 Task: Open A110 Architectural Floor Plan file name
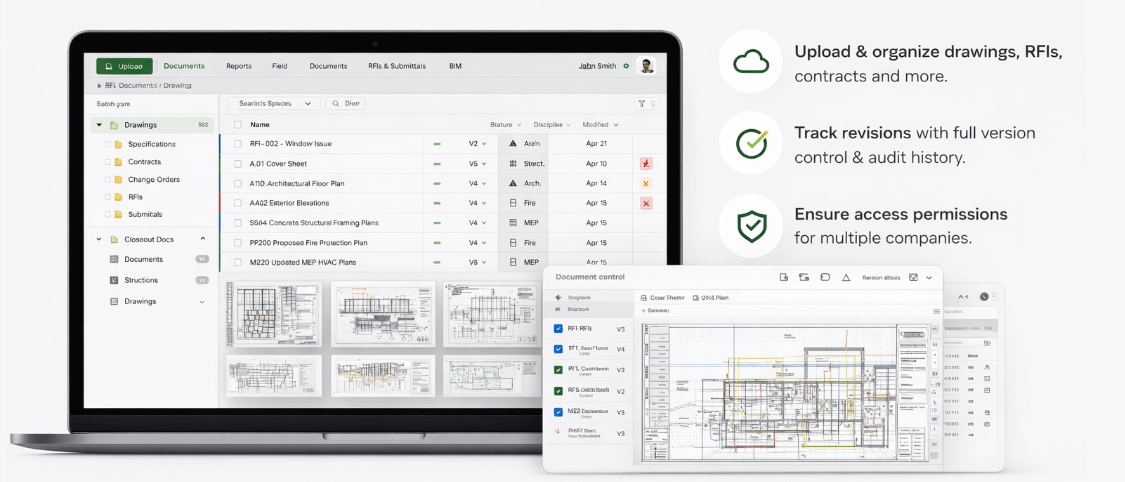pos(297,184)
